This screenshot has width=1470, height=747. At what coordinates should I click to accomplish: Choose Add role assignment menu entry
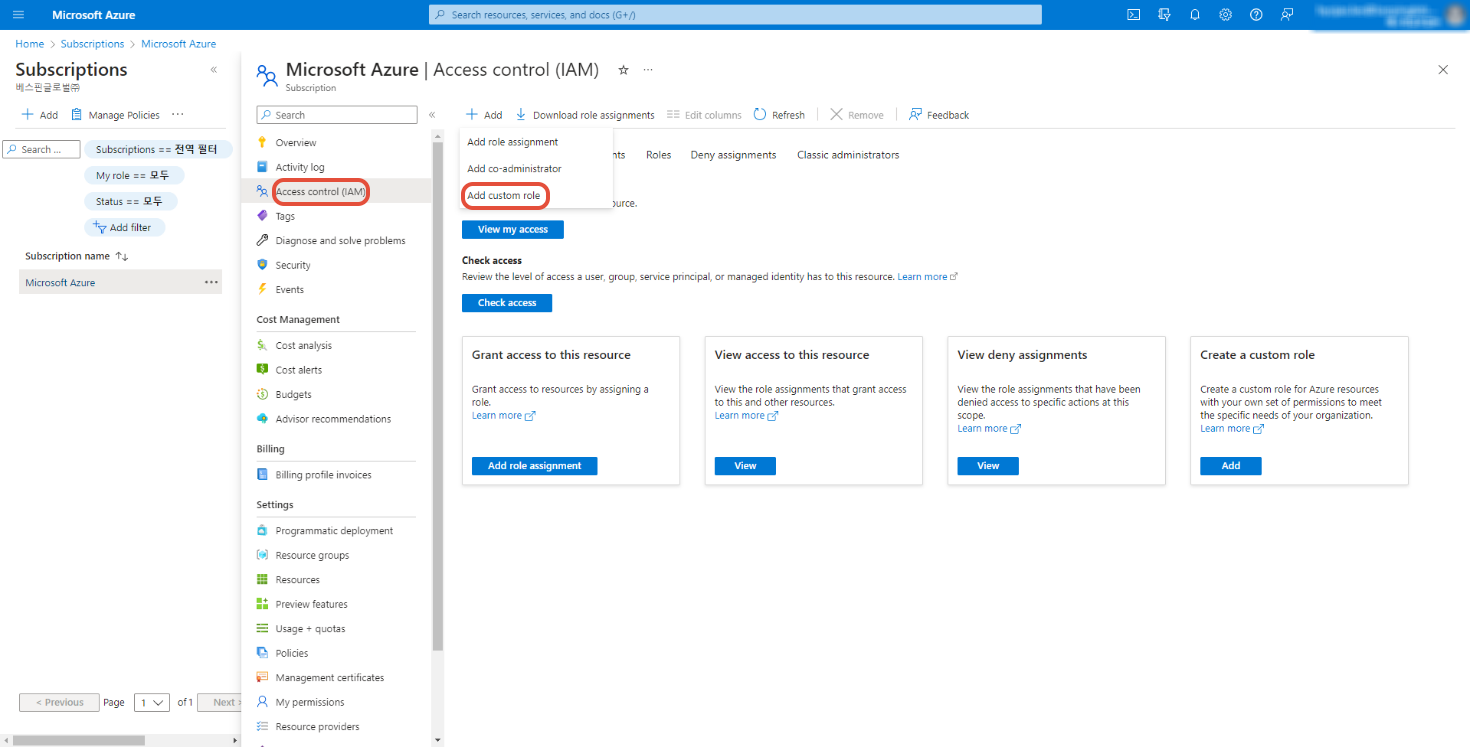pyautogui.click(x=512, y=142)
